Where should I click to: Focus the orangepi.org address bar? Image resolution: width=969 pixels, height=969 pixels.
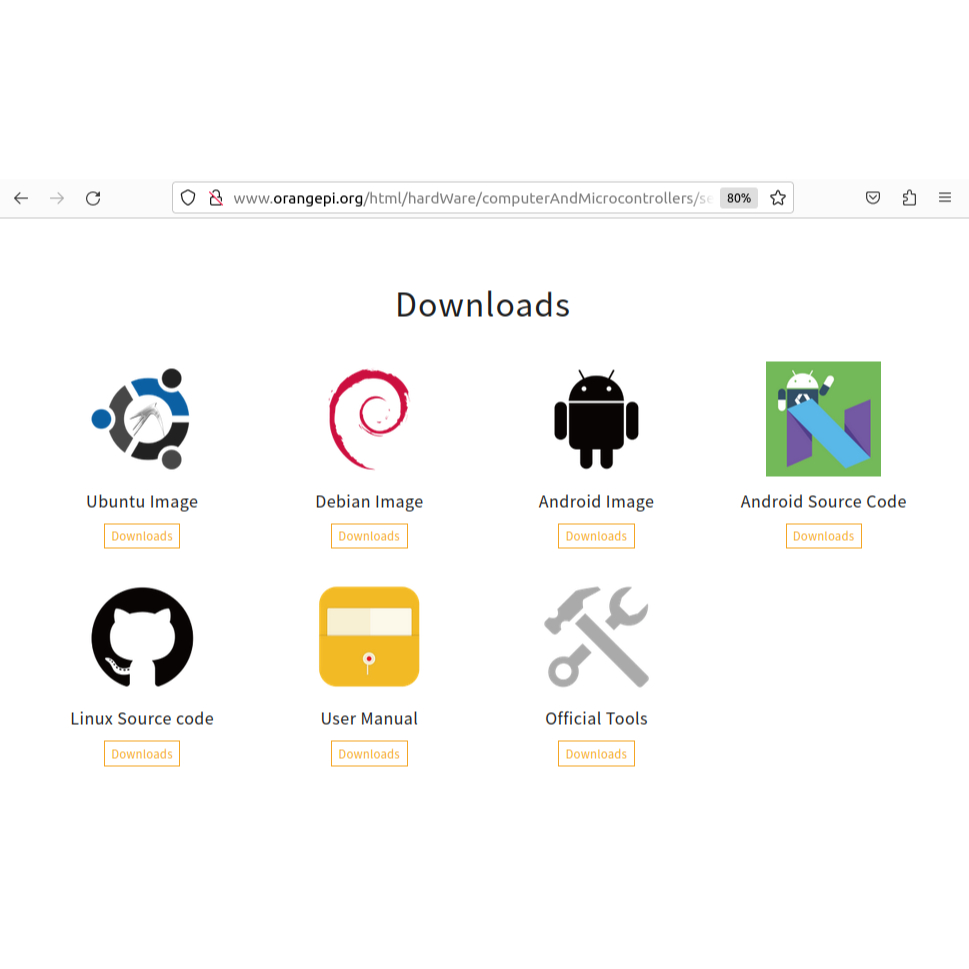pyautogui.click(x=470, y=198)
